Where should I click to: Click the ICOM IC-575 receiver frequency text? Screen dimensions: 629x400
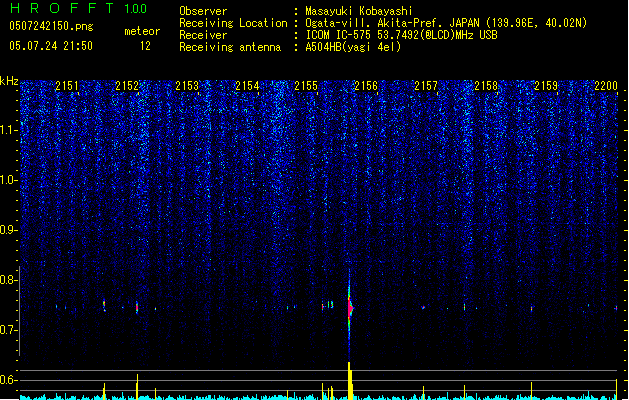401,35
